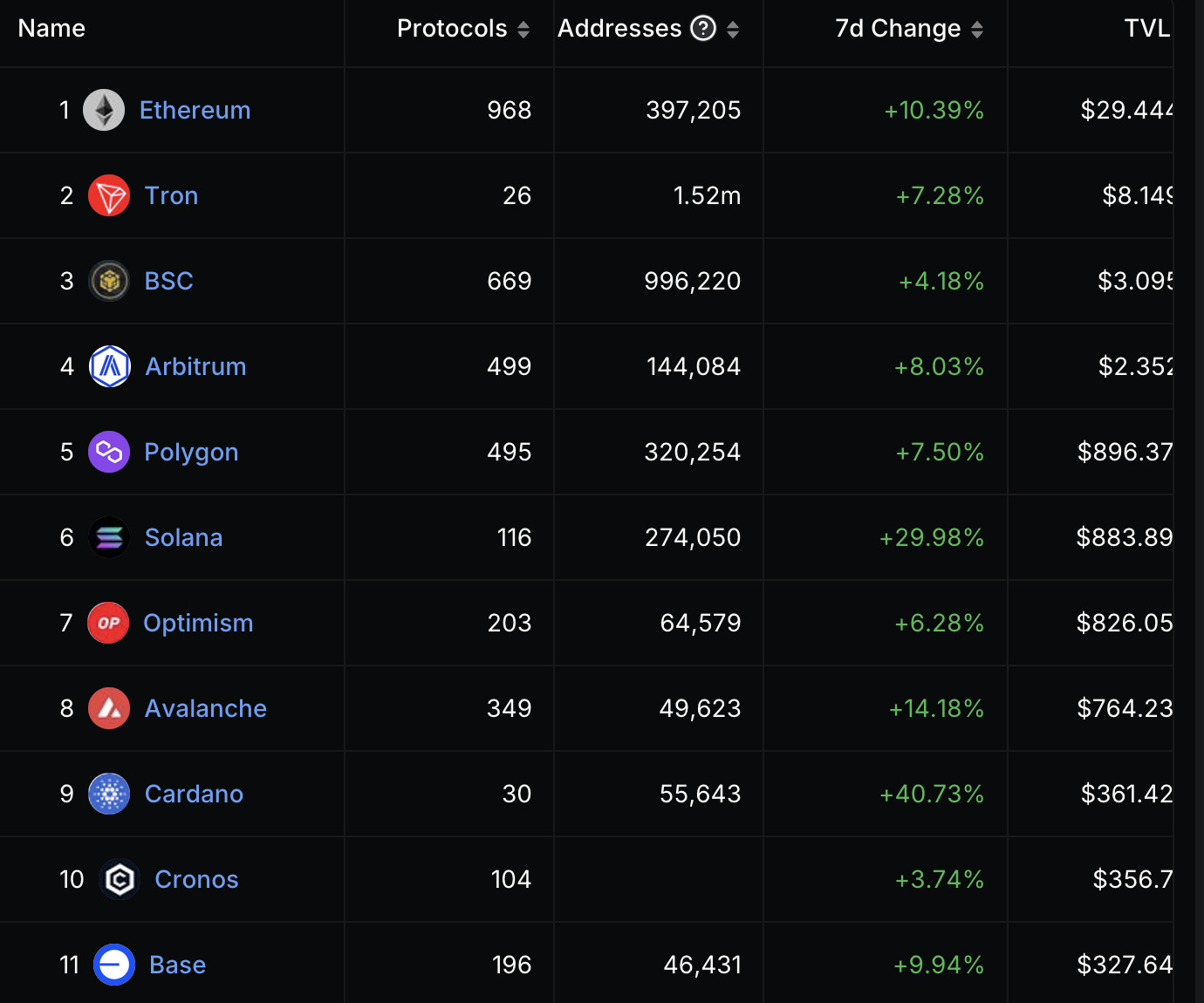Viewport: 1204px width, 1003px height.
Task: Select Optimism's 64,579 addresses value
Action: point(701,623)
